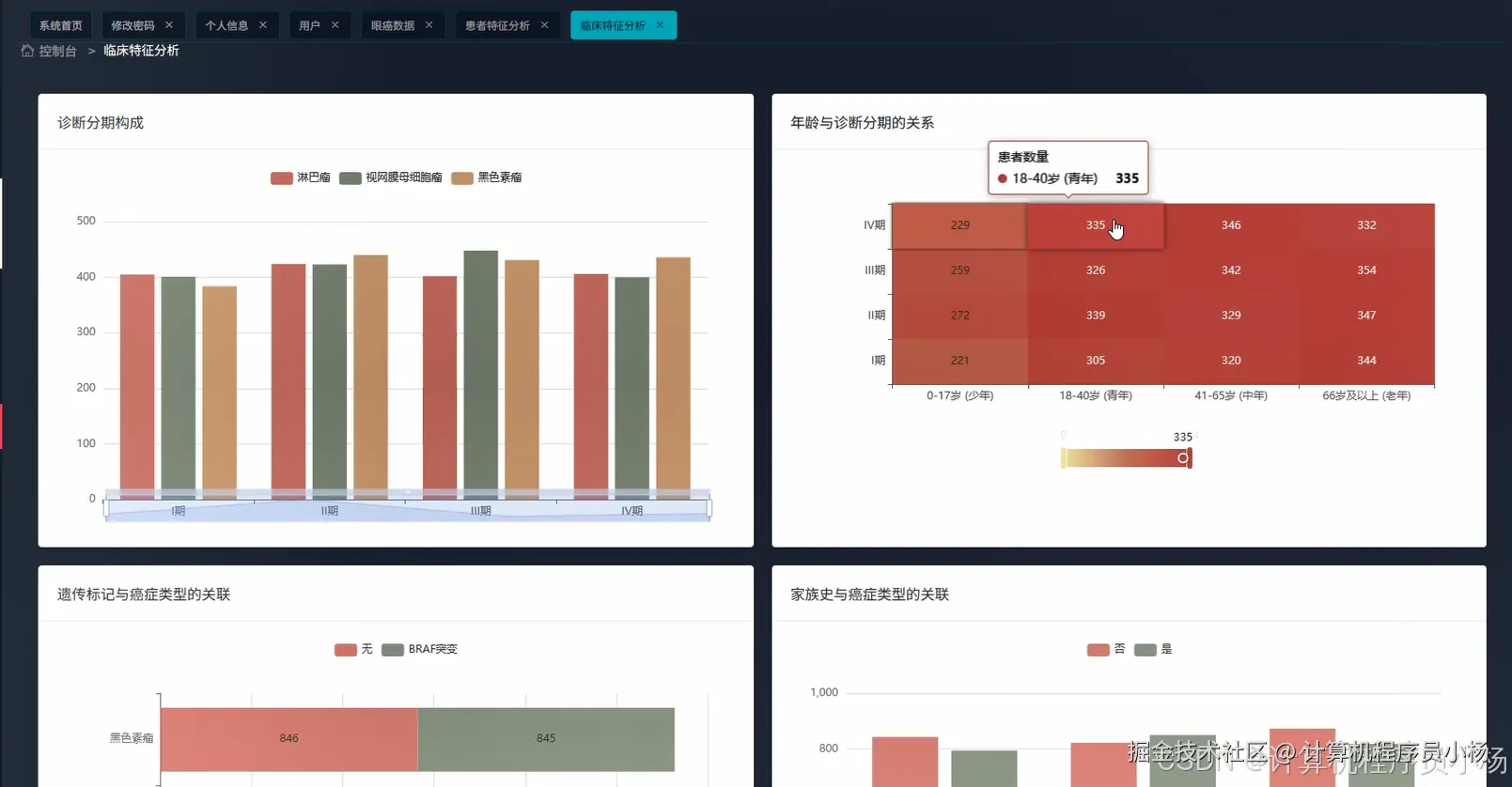The width and height of the screenshot is (1512, 787).
Task: Select heatmap cell 229 for IV期 少年
Action: tap(959, 225)
